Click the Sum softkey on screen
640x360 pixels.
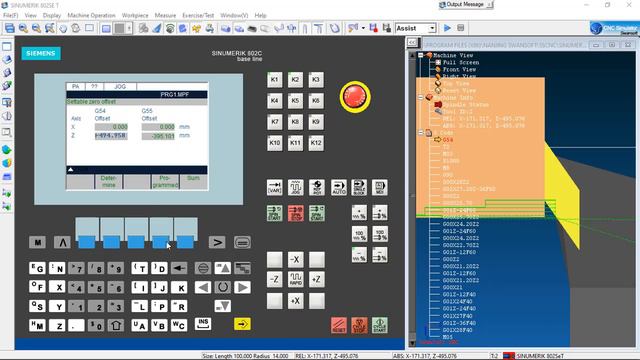point(193,182)
